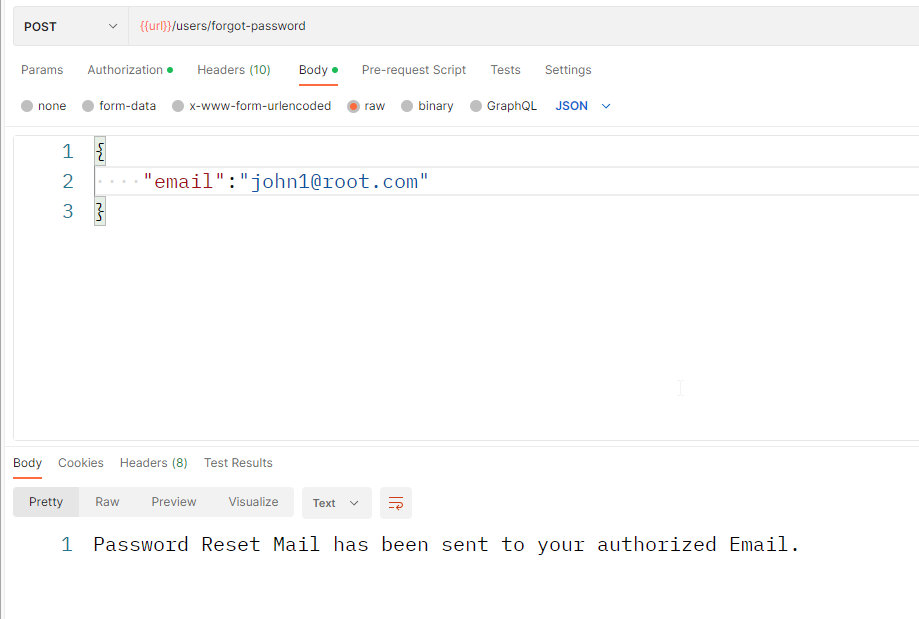Click the request URL field with forgot-password
The image size is (919, 619).
click(523, 26)
